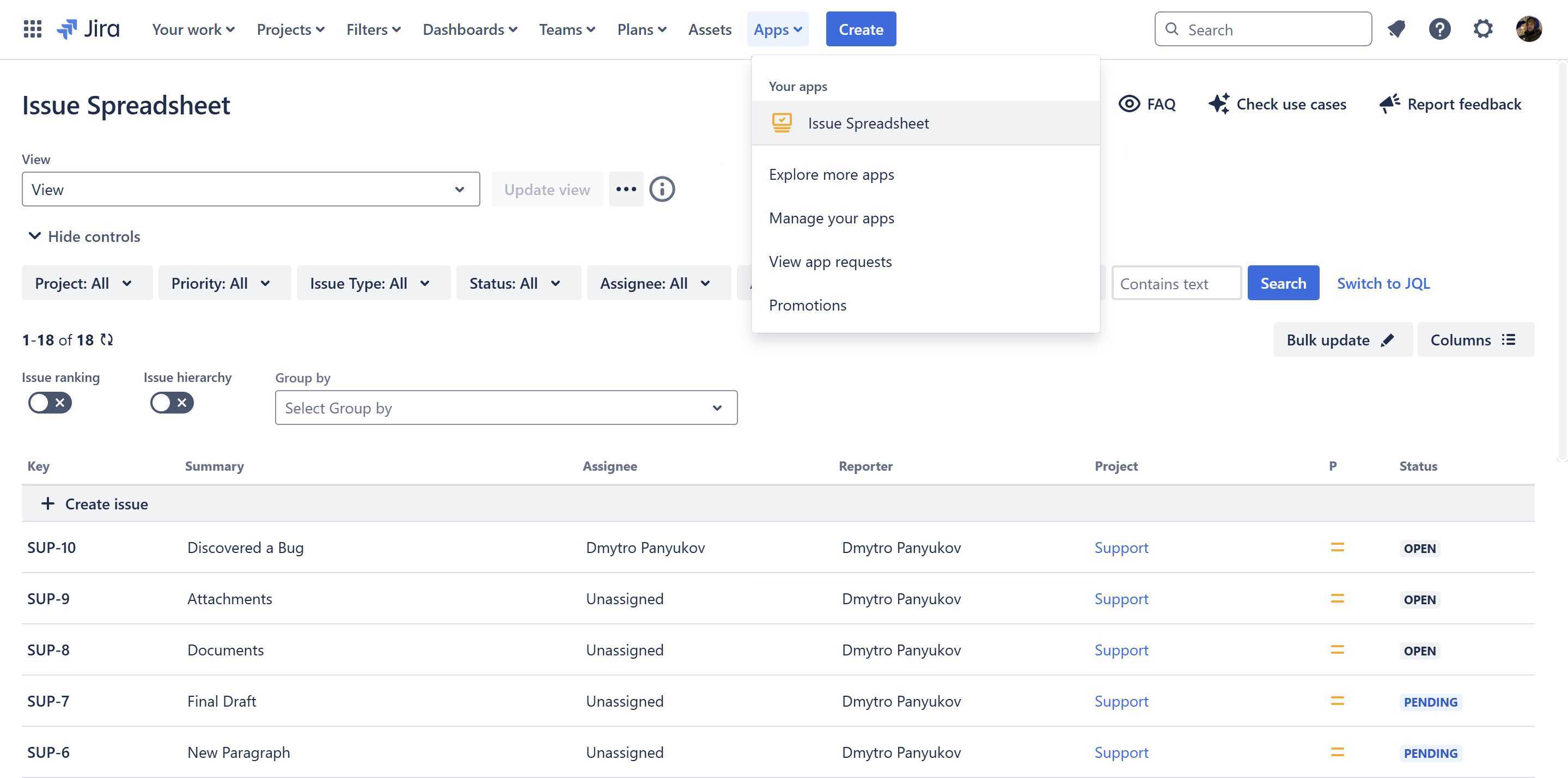Expand the Select Group by dropdown
This screenshot has width=1568, height=778.
pyautogui.click(x=506, y=408)
